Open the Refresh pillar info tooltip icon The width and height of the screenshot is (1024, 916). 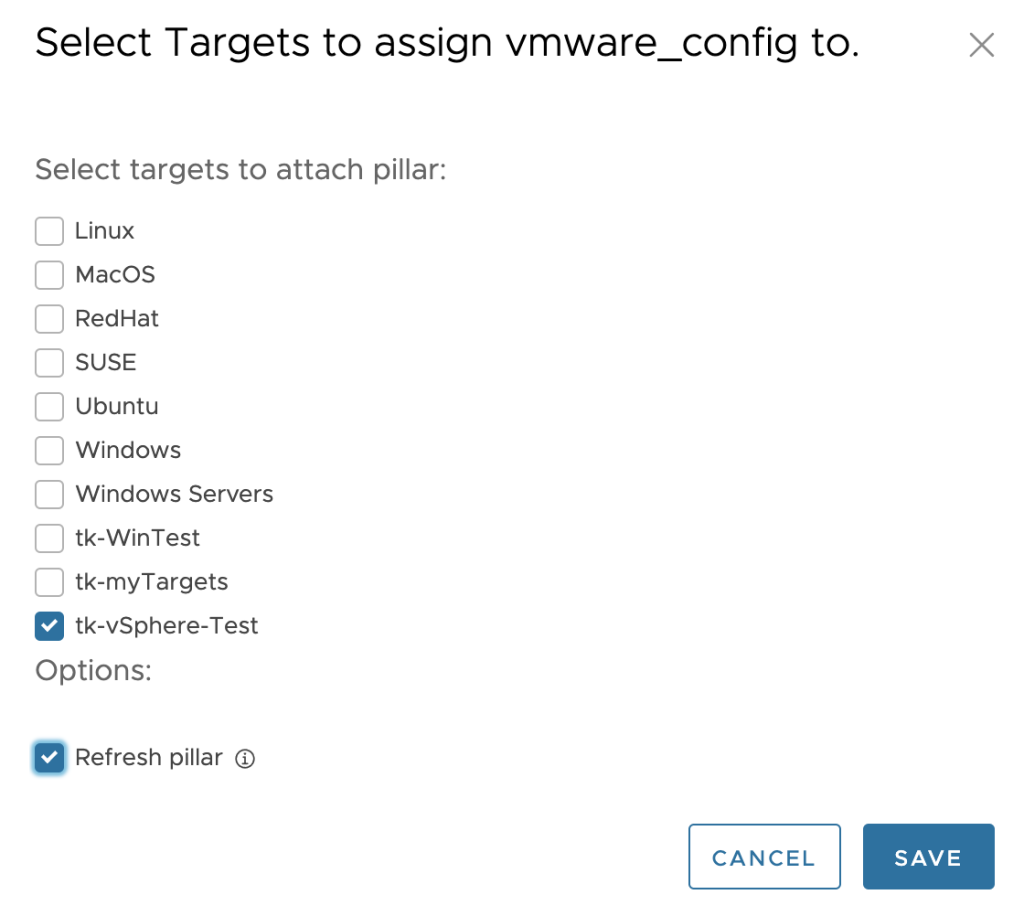245,759
